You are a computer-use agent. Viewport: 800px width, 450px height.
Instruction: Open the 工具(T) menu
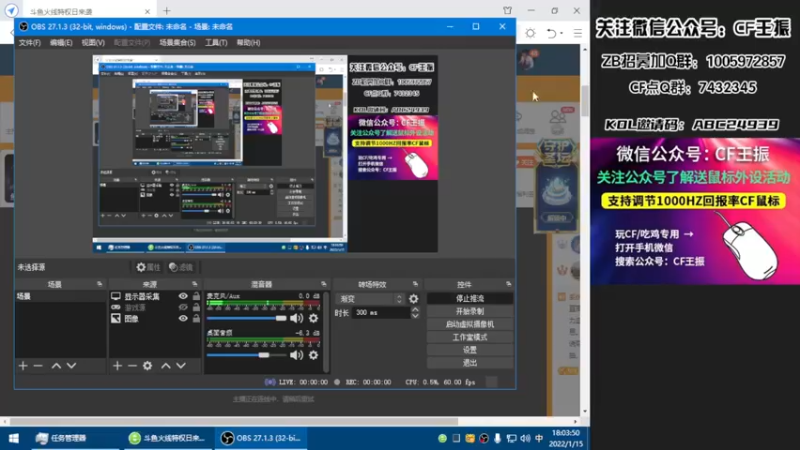click(216, 43)
